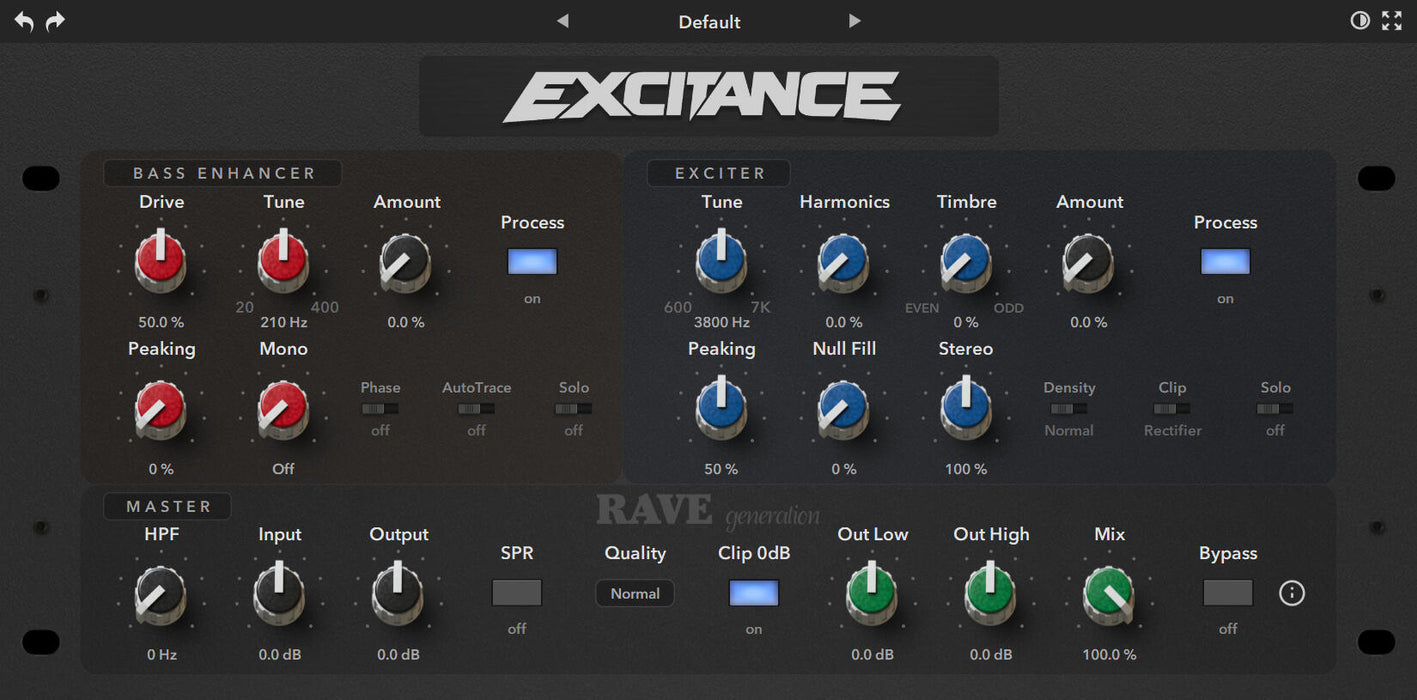Toggle the Bypass button
This screenshot has height=700, width=1417.
tap(1228, 593)
